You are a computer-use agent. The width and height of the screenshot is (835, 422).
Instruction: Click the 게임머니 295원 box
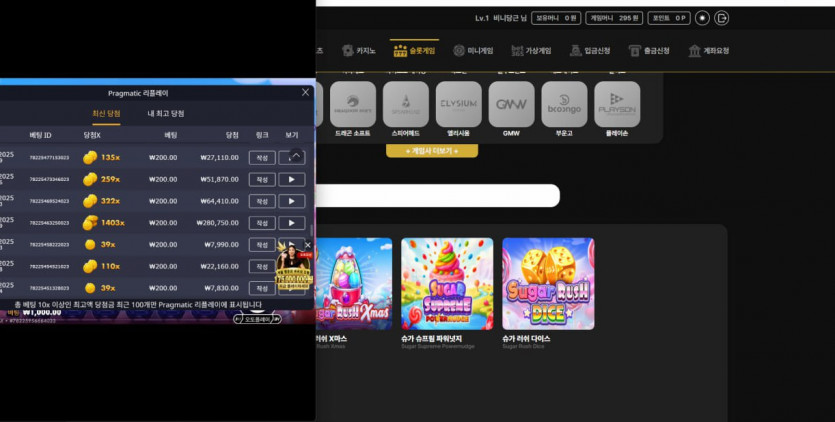click(x=614, y=18)
